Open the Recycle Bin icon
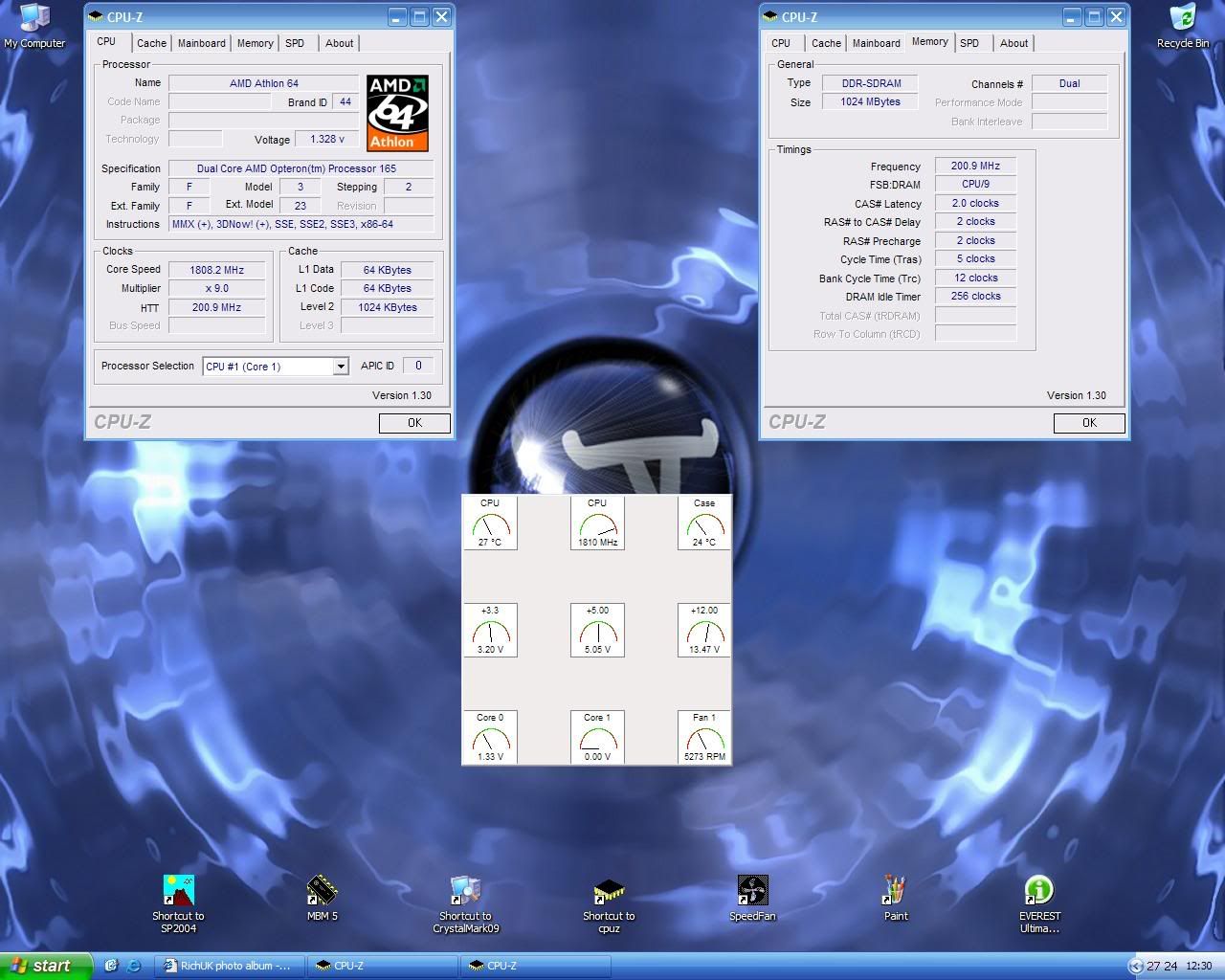 point(1183,19)
